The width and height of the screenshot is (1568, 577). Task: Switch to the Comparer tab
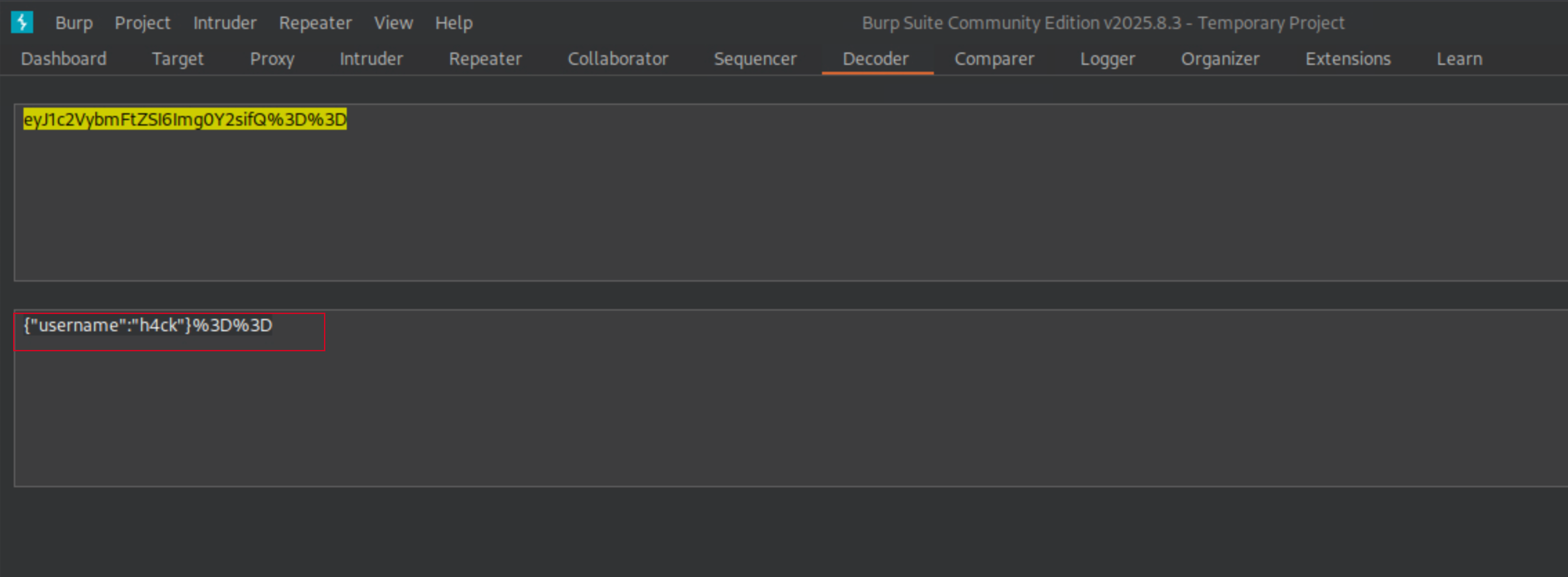(x=994, y=59)
